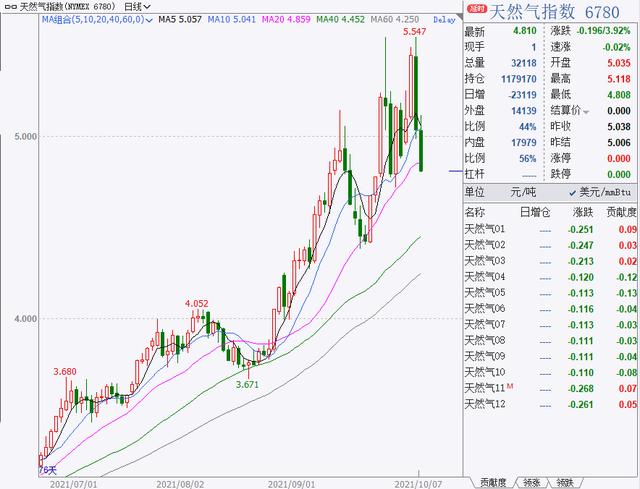The width and height of the screenshot is (640, 489).
Task: Click the 4.052 peak price label
Action: 196,304
